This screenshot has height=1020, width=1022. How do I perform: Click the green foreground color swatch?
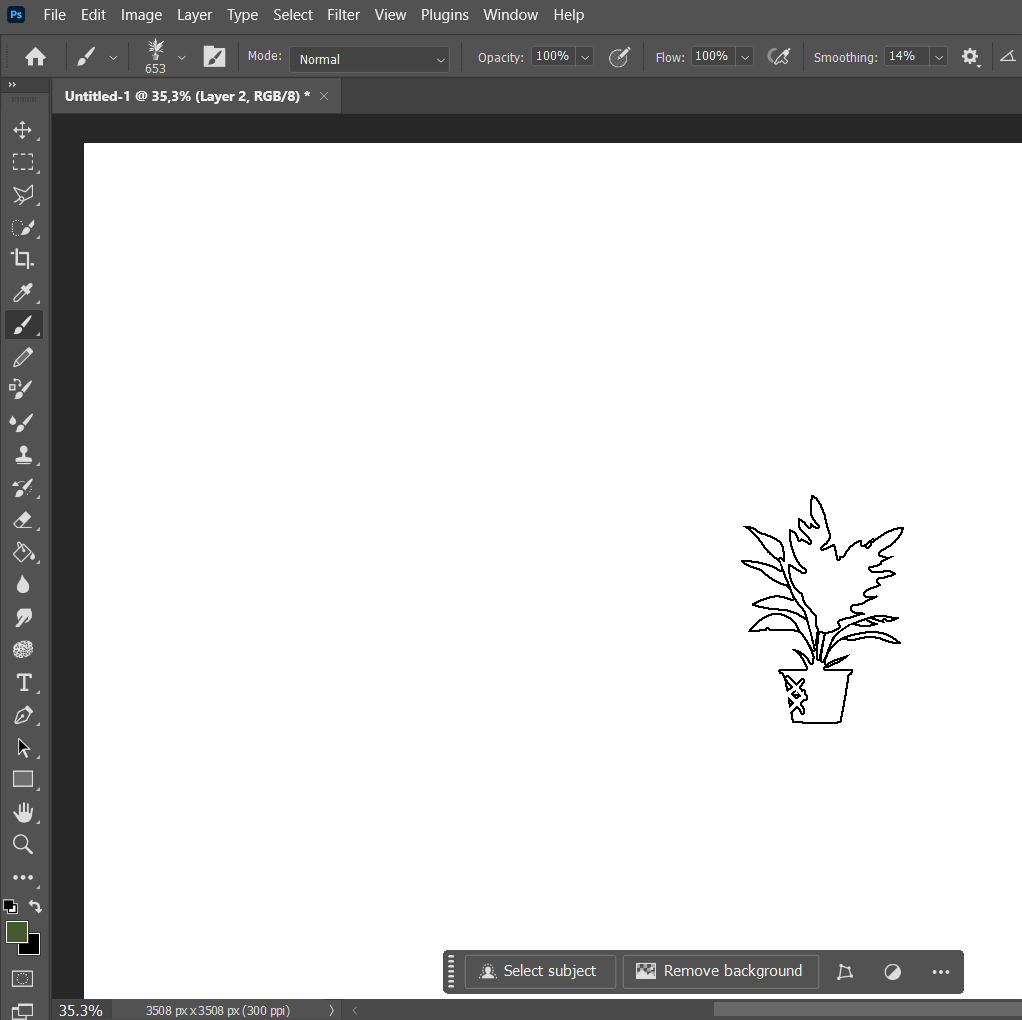click(x=17, y=932)
